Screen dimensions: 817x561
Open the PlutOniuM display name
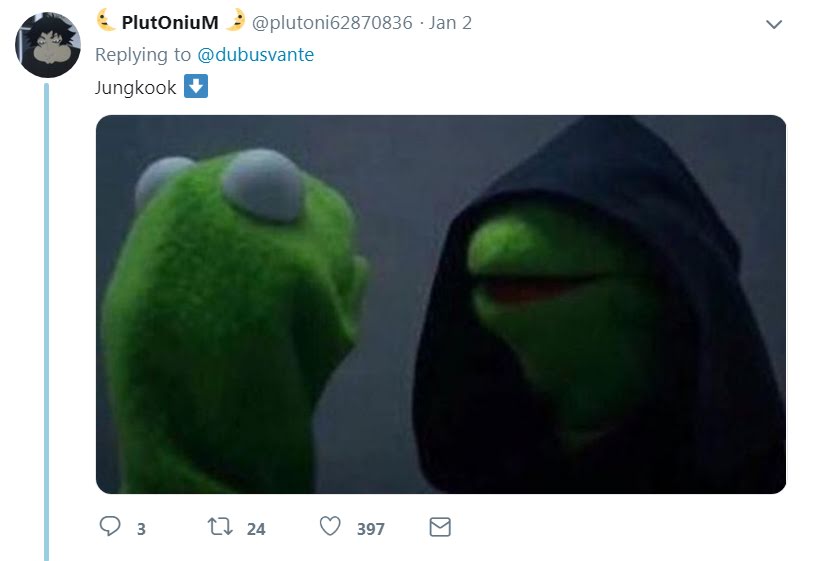coord(170,22)
